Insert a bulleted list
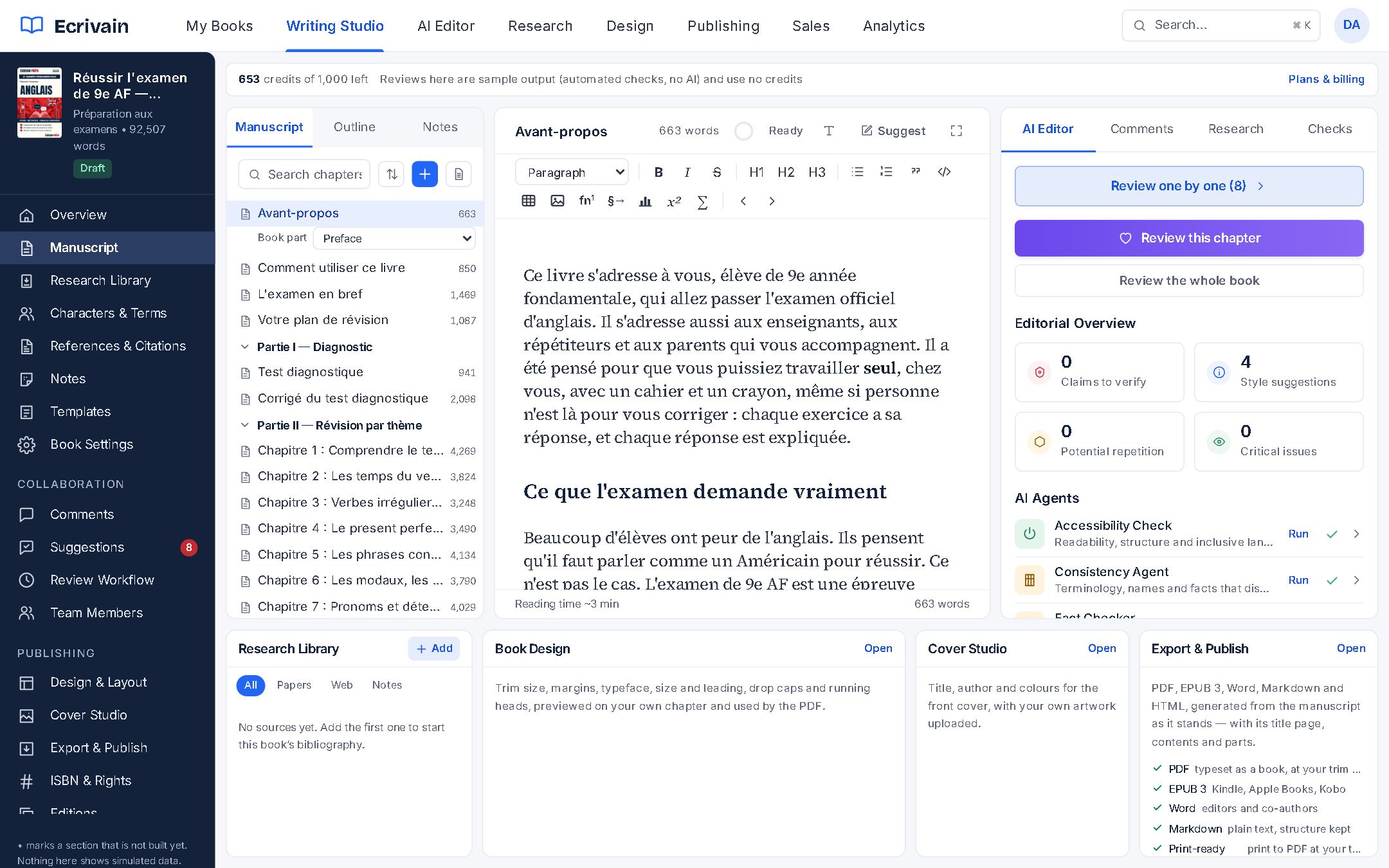This screenshot has height=868, width=1389. (x=857, y=172)
